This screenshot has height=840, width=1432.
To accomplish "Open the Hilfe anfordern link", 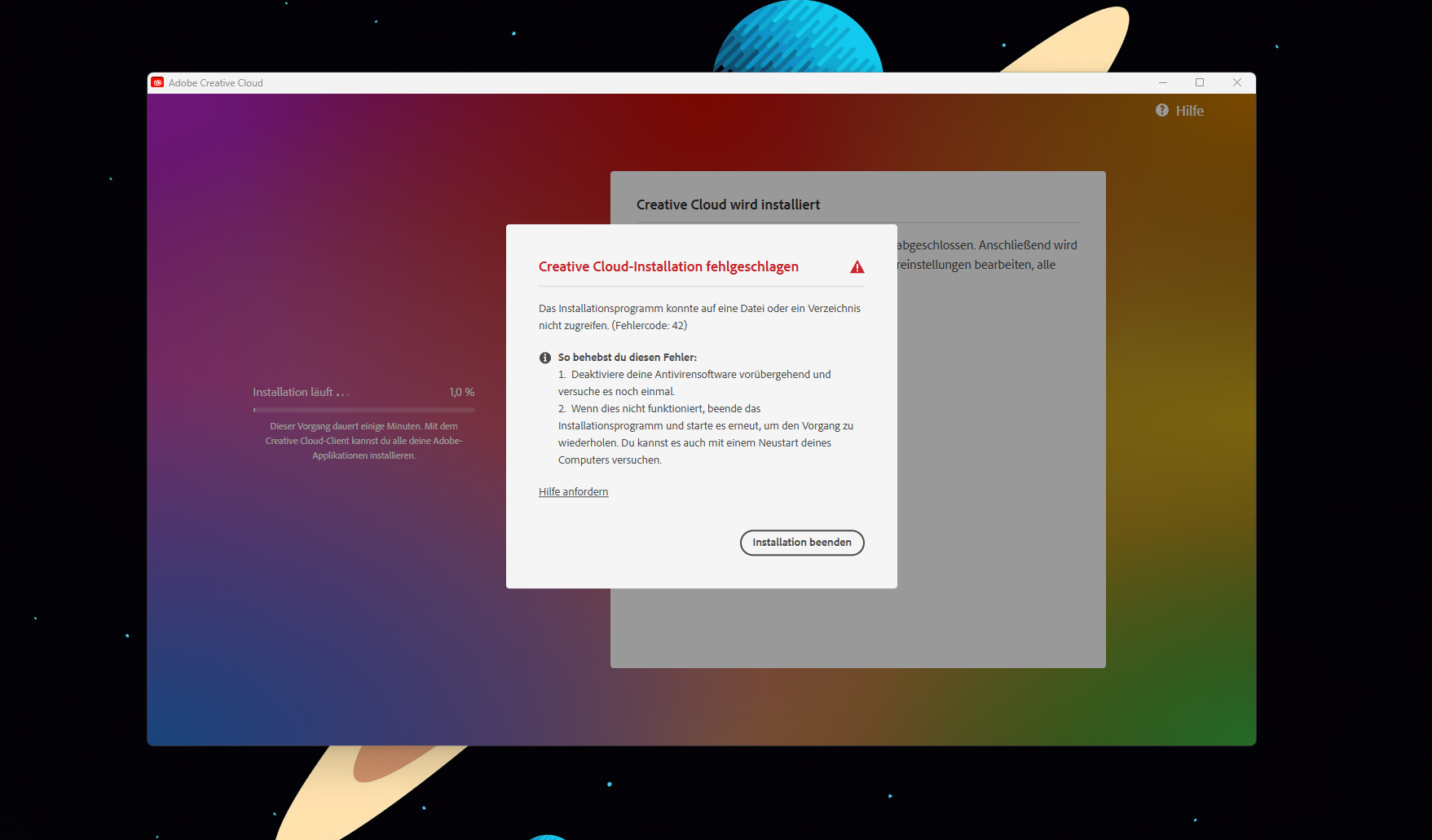I will 574,491.
